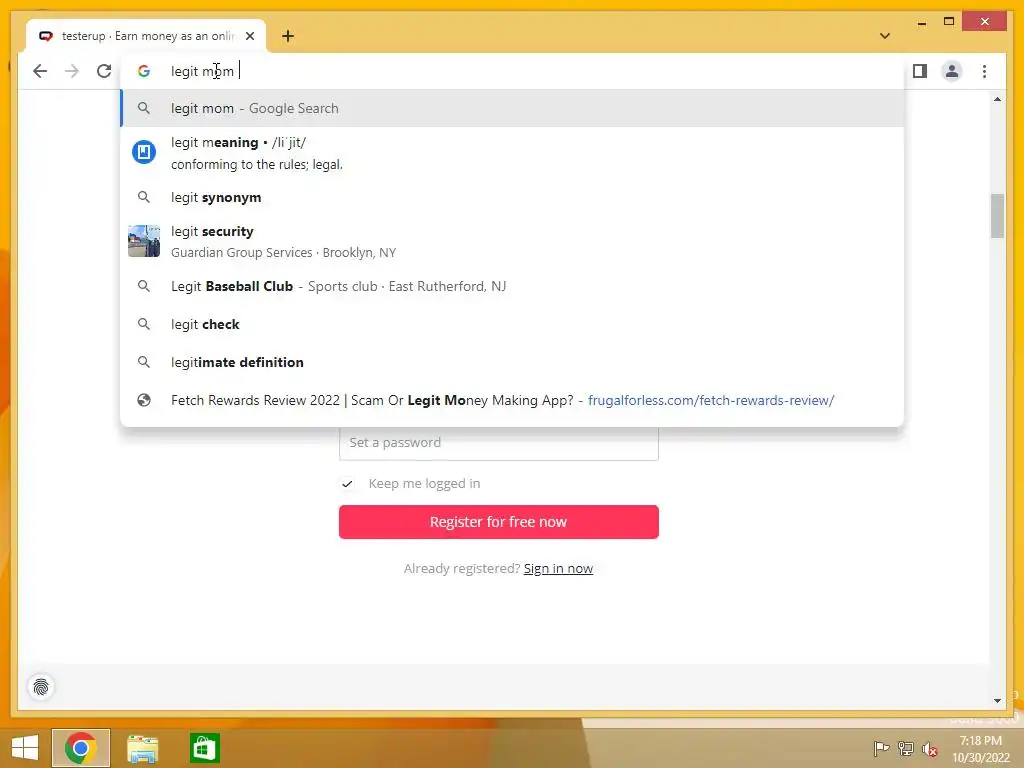Click the fingerprint icon at page bottom

(x=41, y=687)
